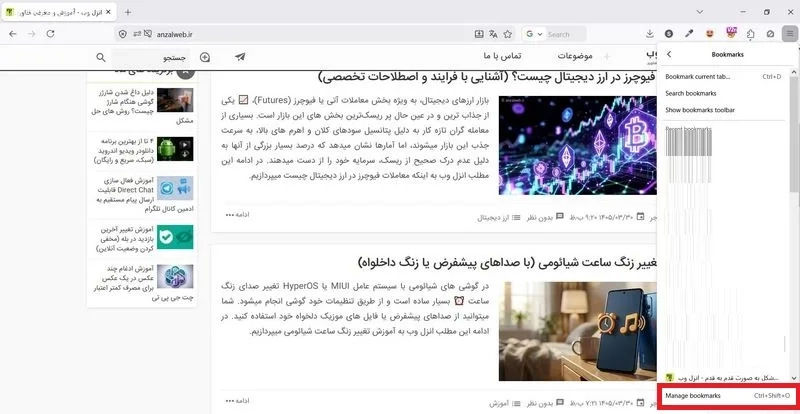The image size is (800, 414).
Task: Open the Xiaomi alarm ringtone article title
Action: pos(508,263)
